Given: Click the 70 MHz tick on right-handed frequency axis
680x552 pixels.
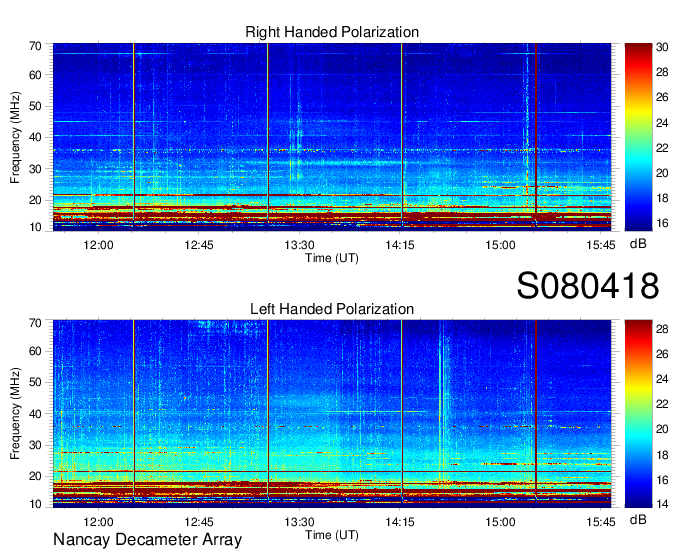Looking at the screenshot, I should 35,46.
